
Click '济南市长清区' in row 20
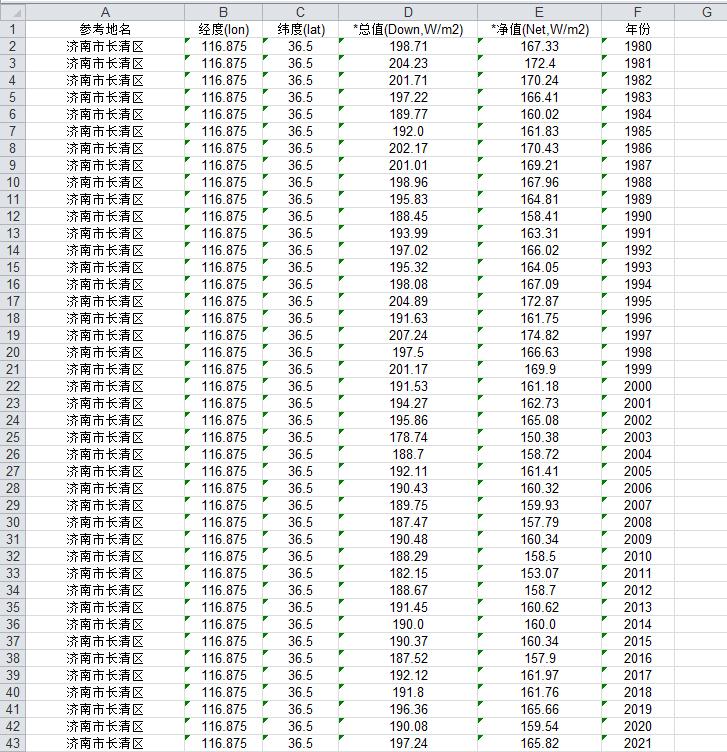coord(105,352)
